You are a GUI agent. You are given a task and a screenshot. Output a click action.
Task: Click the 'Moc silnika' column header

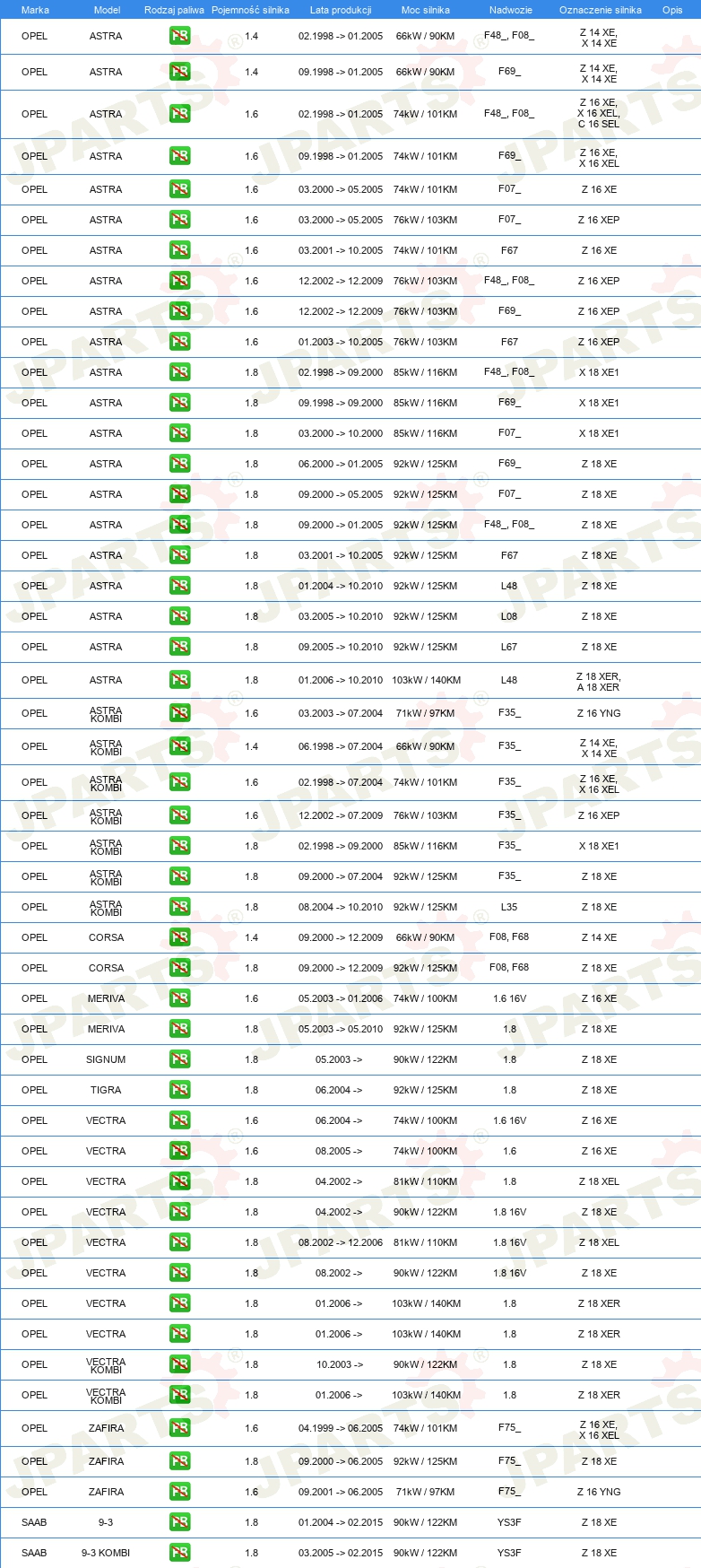tap(426, 10)
